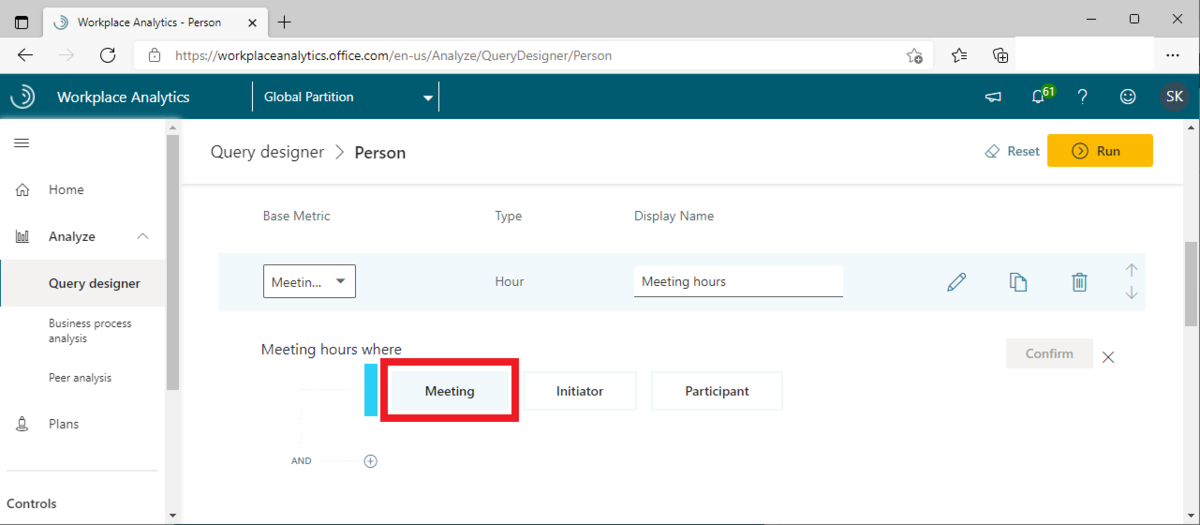The image size is (1200, 525).
Task: Click the address bar URL
Action: click(x=393, y=56)
